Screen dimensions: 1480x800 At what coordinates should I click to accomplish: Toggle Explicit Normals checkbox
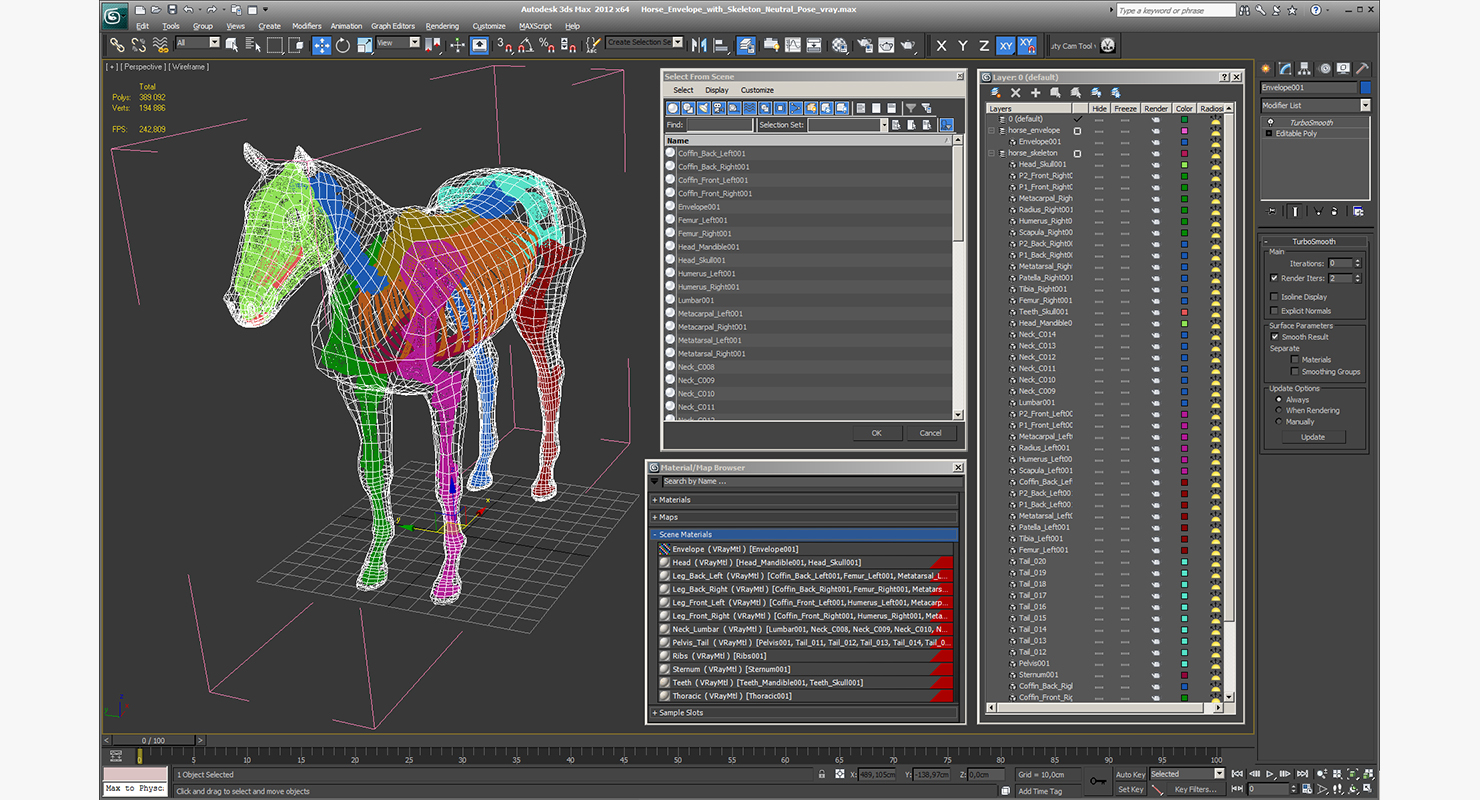tap(1273, 311)
